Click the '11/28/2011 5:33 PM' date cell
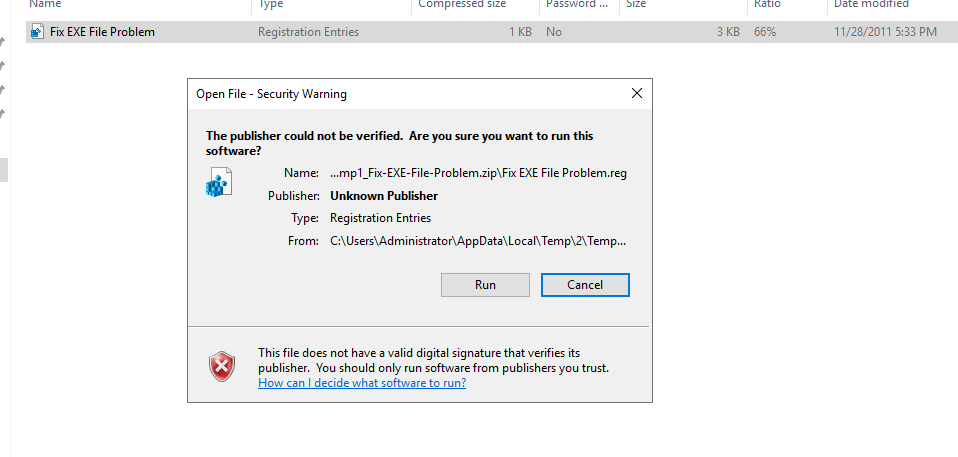 [x=885, y=32]
